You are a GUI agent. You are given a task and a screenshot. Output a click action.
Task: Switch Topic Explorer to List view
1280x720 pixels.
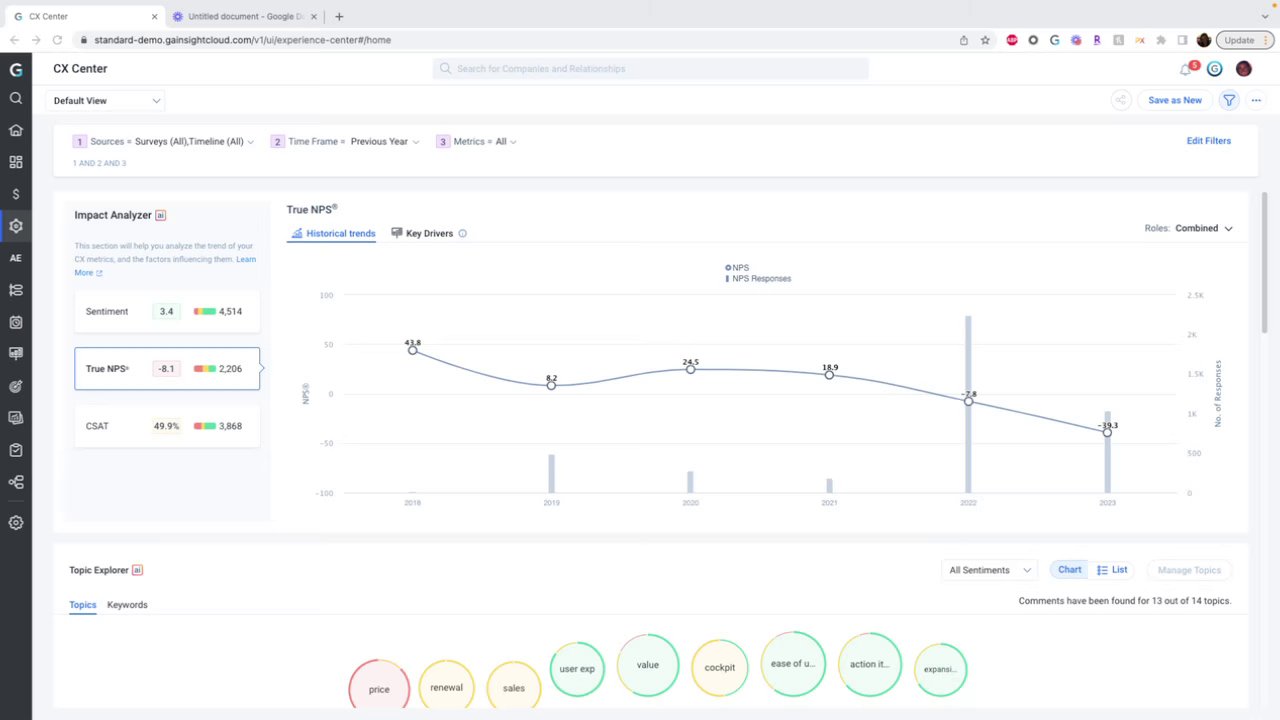click(1112, 570)
